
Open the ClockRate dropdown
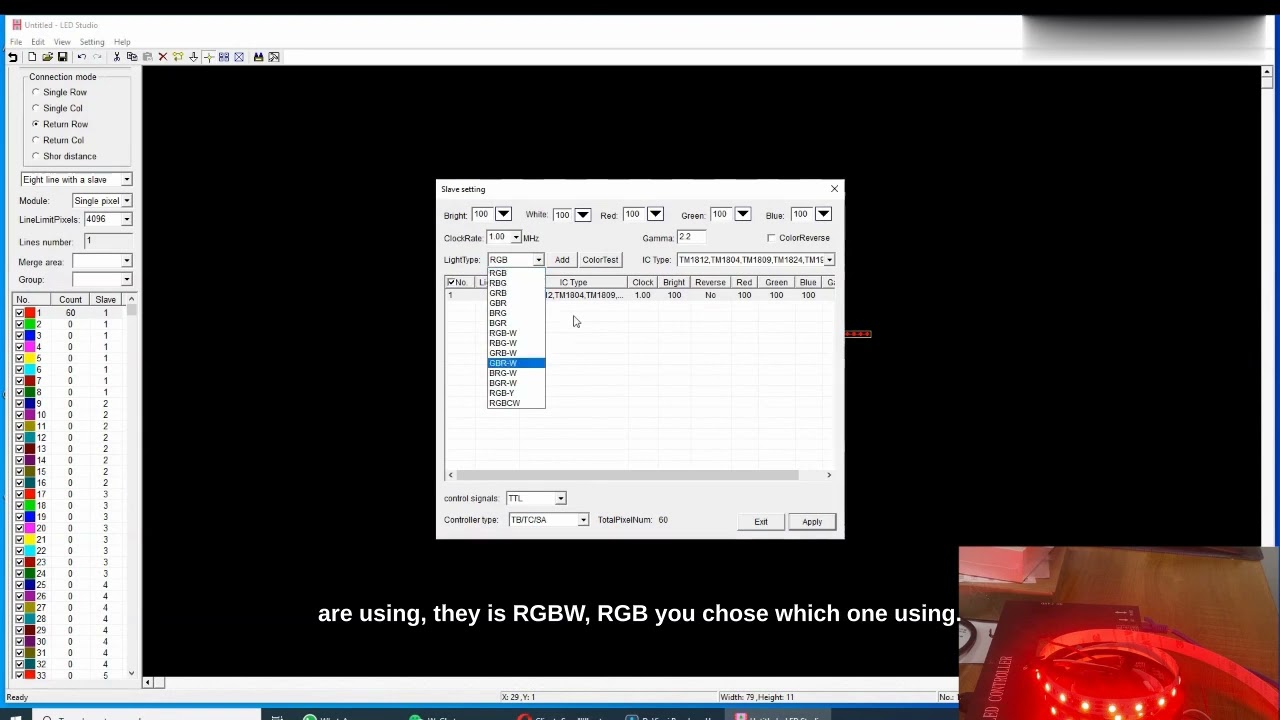pos(516,238)
